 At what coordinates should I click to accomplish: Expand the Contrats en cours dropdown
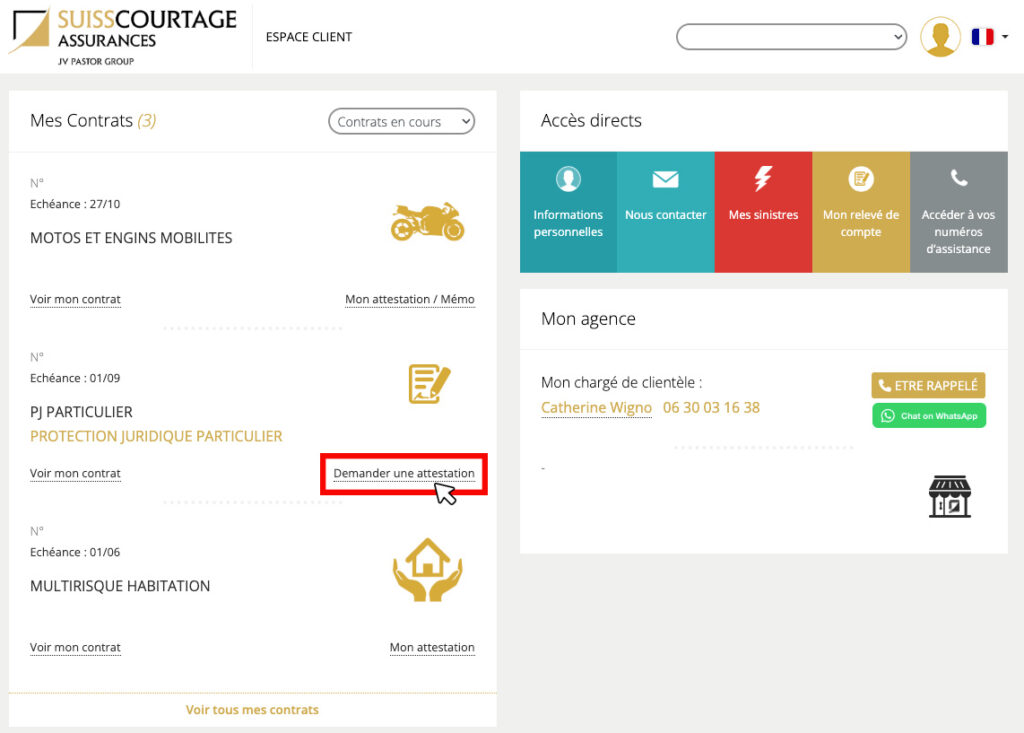click(401, 121)
